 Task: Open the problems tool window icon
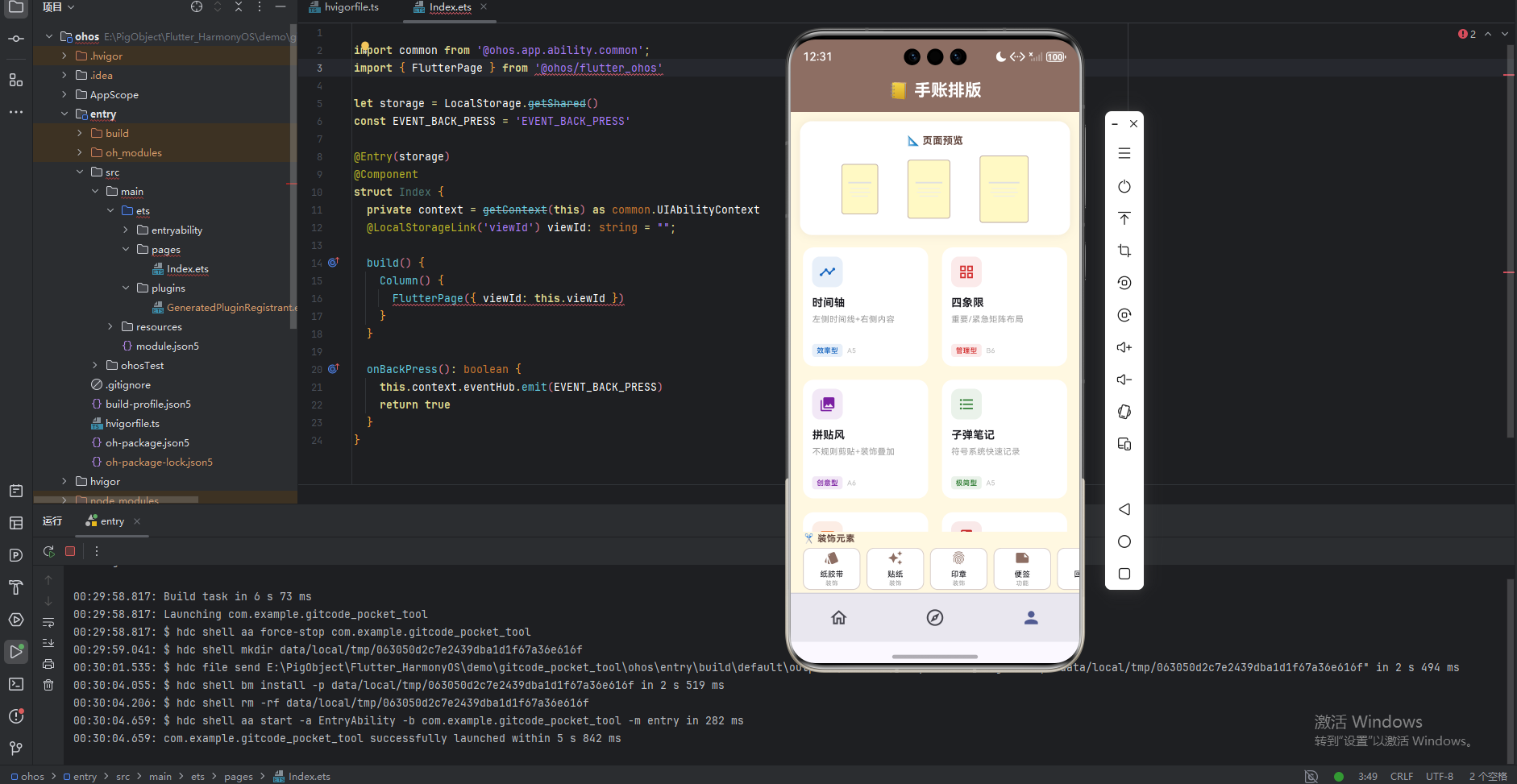pyautogui.click(x=16, y=716)
